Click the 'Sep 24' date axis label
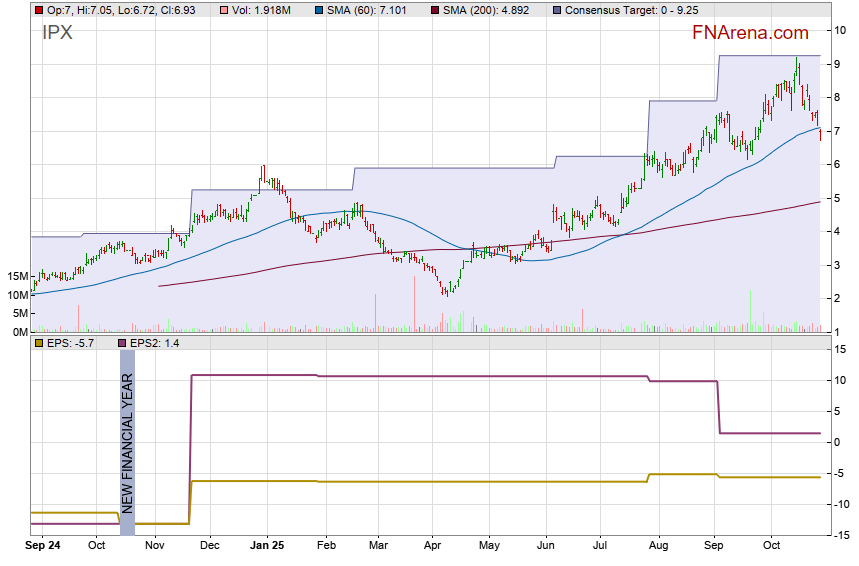 (x=45, y=547)
